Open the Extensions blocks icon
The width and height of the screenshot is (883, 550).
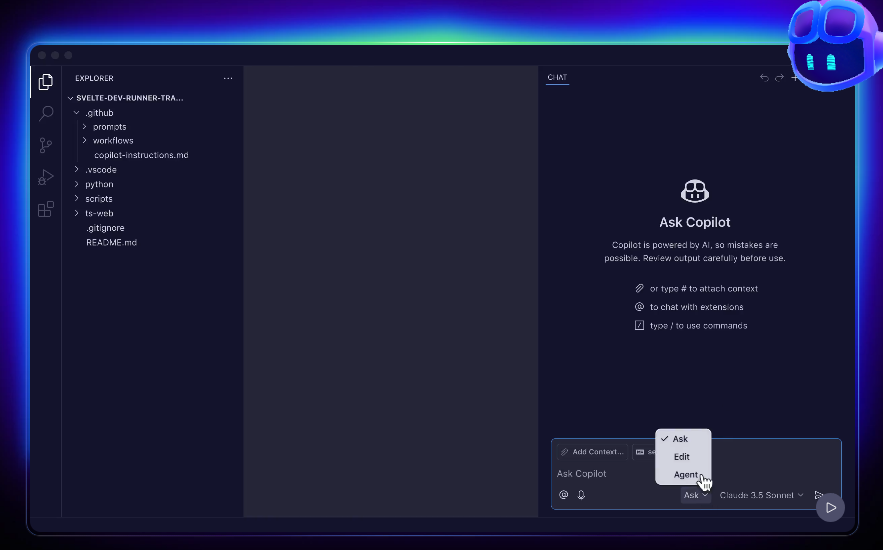(x=46, y=209)
